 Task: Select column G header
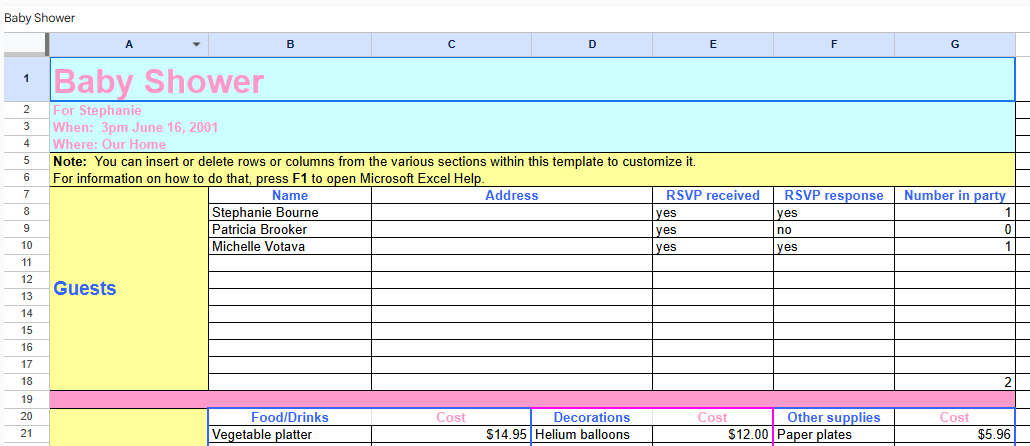click(955, 44)
